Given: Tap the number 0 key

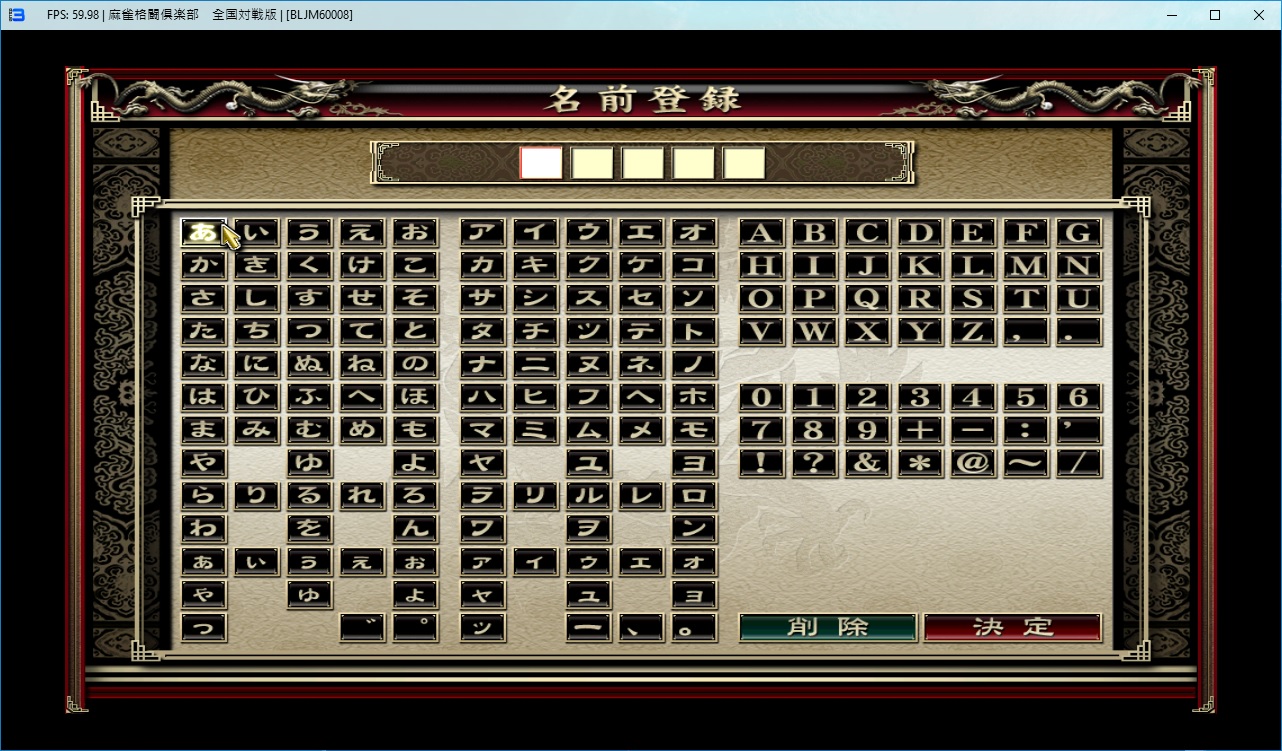Looking at the screenshot, I should click(761, 397).
